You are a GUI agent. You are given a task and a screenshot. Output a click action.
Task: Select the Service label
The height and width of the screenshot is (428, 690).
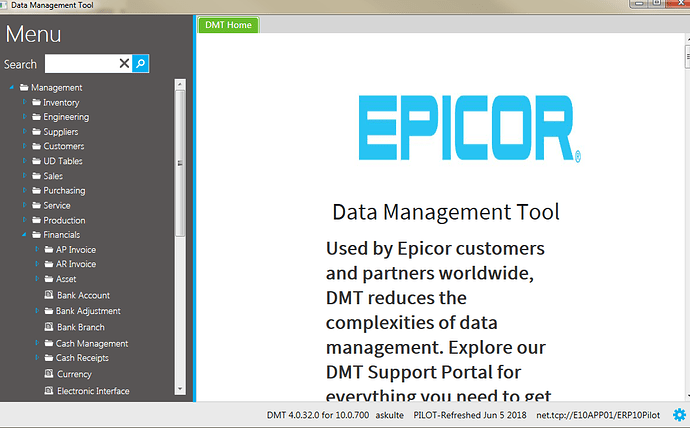(x=57, y=205)
